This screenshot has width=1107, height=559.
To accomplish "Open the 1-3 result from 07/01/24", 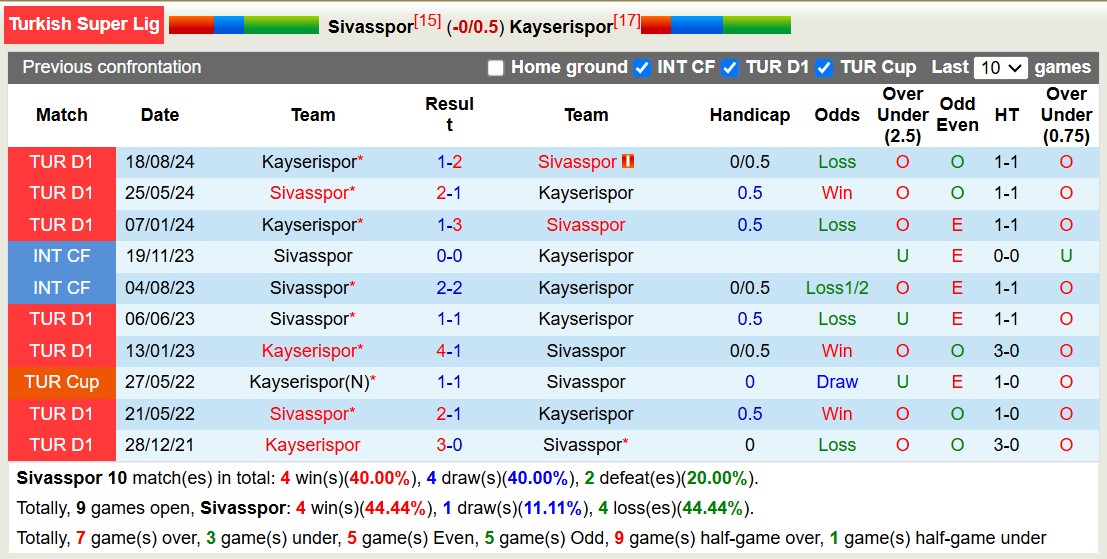I will 449,225.
